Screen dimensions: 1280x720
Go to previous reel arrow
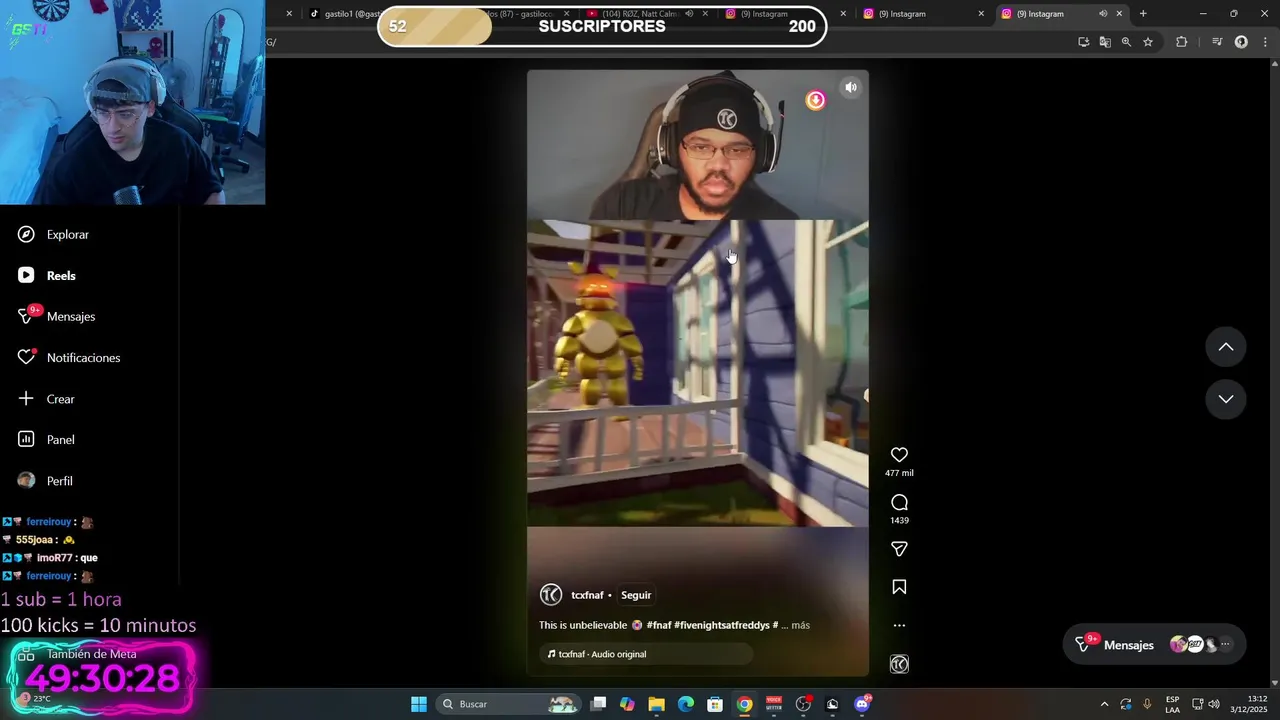1225,347
